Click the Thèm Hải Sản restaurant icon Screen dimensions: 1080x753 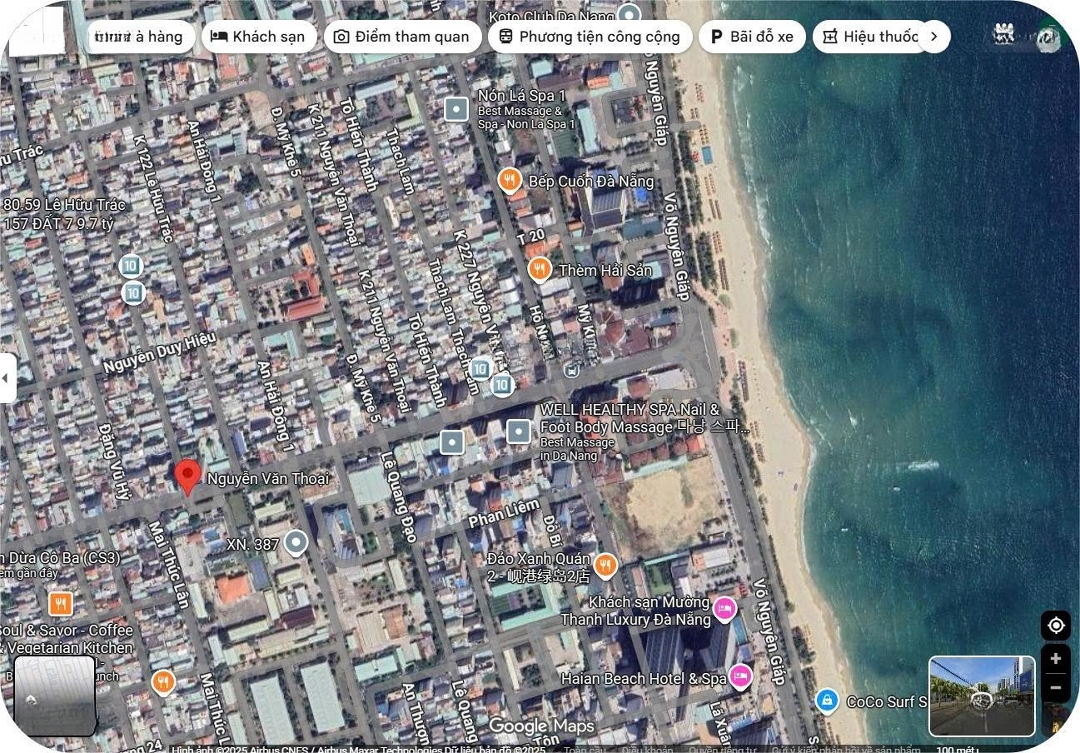point(539,270)
